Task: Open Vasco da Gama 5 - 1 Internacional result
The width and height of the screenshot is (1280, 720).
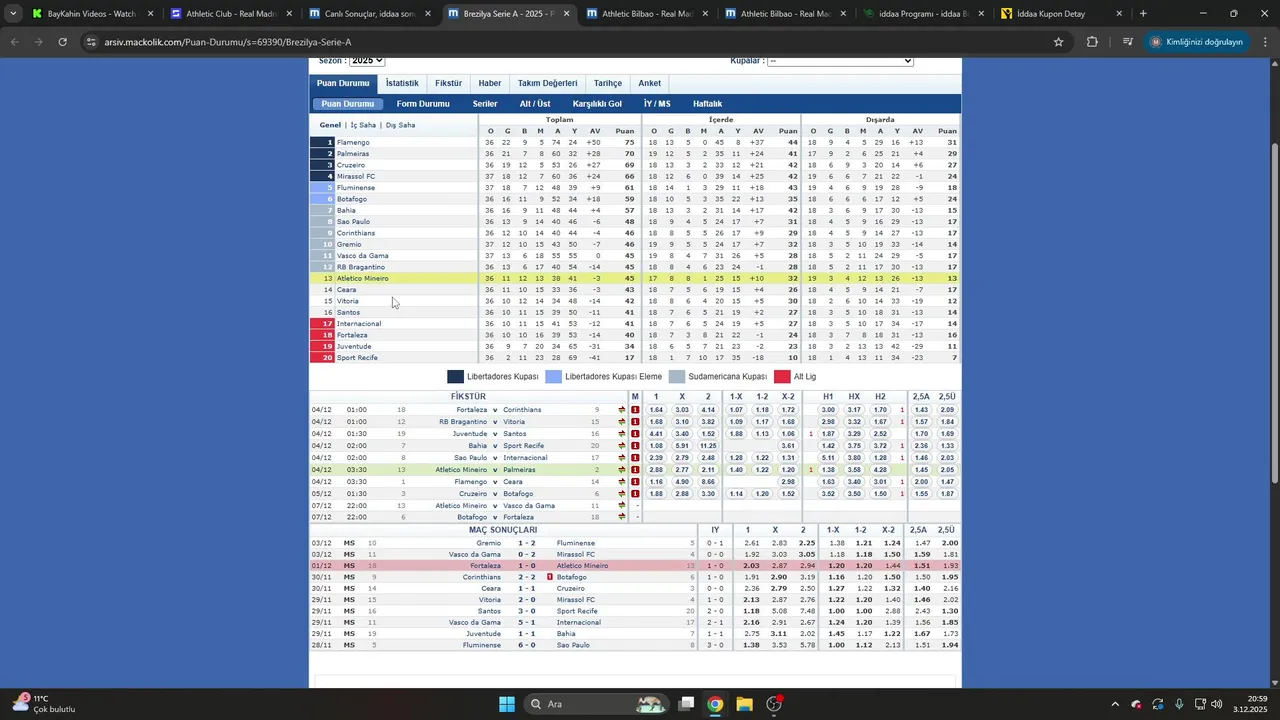Action: point(526,622)
